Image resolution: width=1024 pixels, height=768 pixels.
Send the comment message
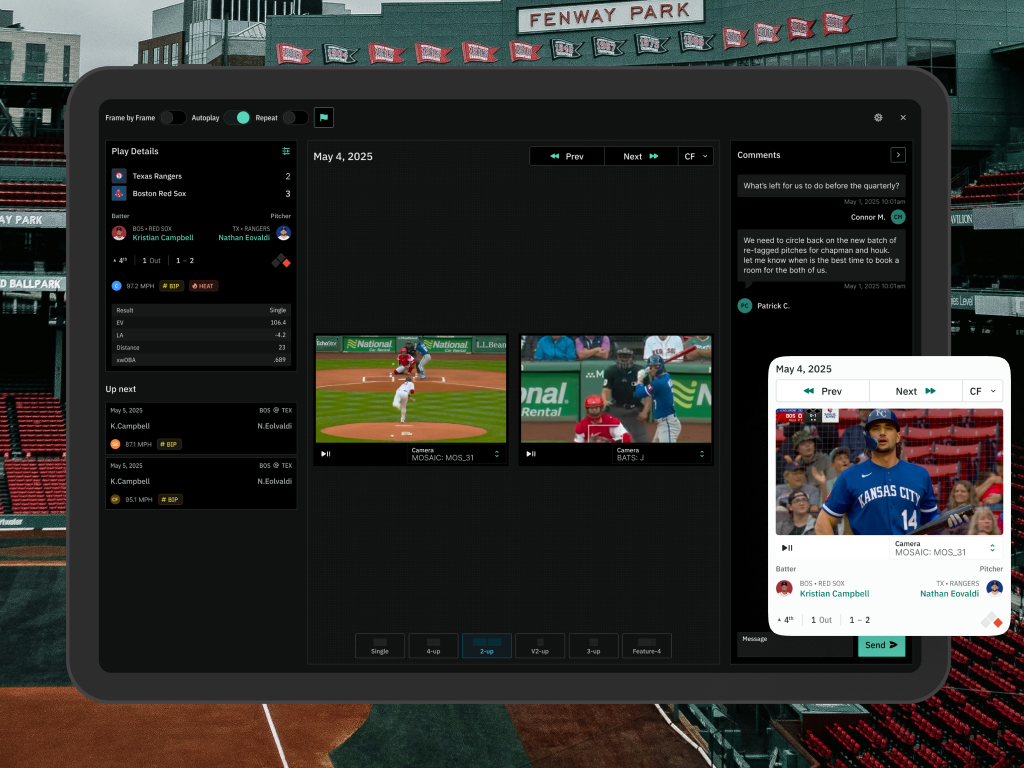(881, 645)
